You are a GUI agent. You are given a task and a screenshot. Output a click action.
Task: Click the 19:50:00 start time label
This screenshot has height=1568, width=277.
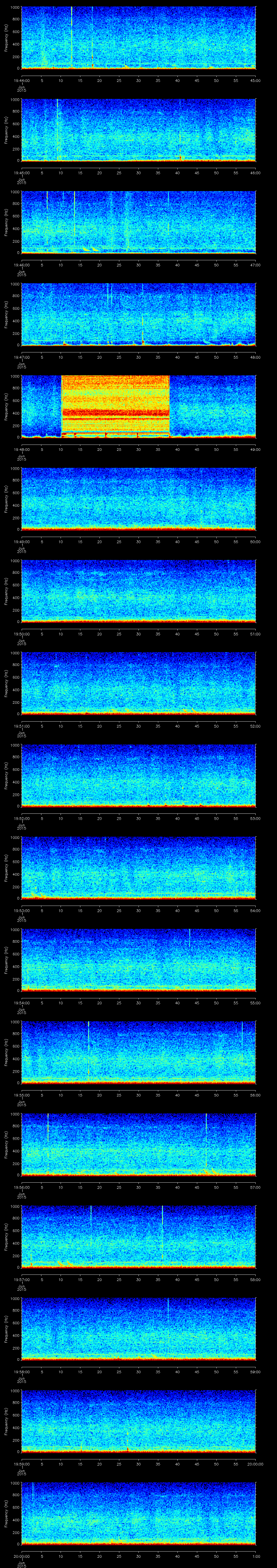coord(22,634)
